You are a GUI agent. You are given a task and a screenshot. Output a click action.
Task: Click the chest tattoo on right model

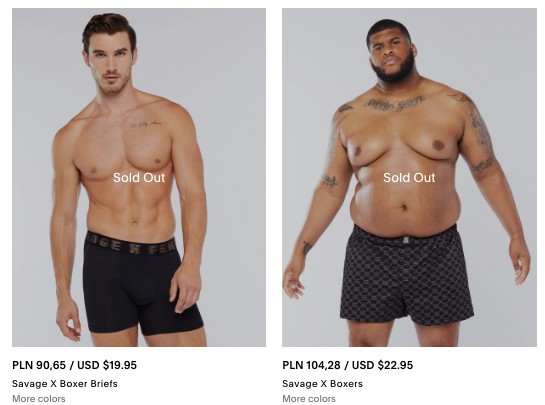pyautogui.click(x=396, y=103)
